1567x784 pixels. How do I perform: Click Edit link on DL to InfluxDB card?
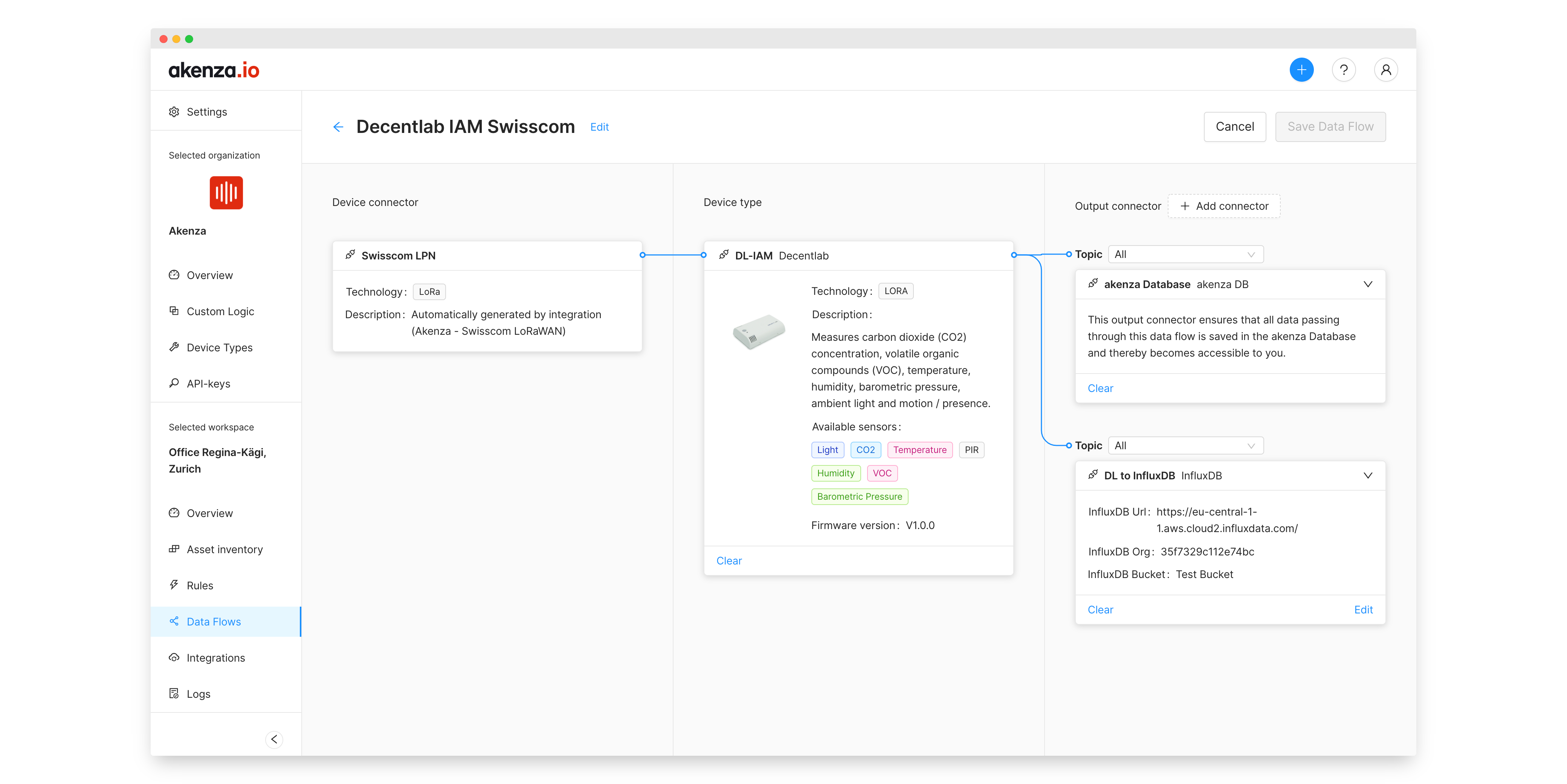pyautogui.click(x=1363, y=609)
